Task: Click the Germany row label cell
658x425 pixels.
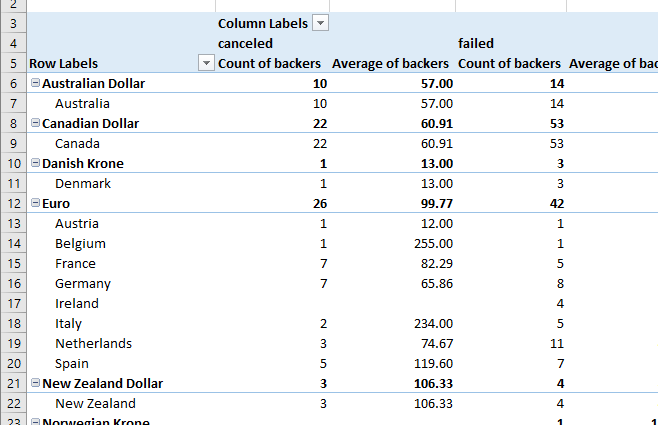Action: pos(83,283)
